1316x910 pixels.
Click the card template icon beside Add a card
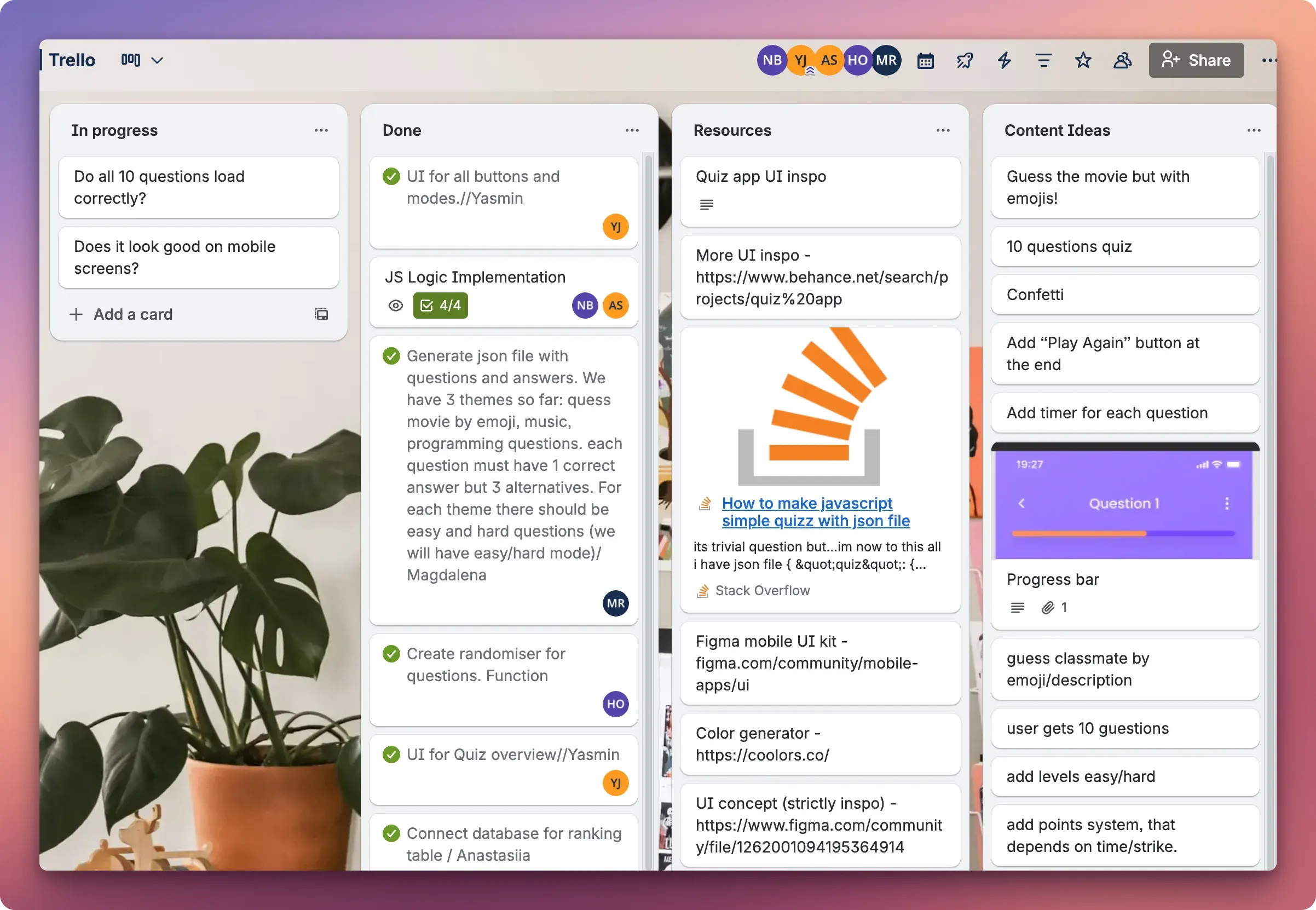tap(321, 314)
